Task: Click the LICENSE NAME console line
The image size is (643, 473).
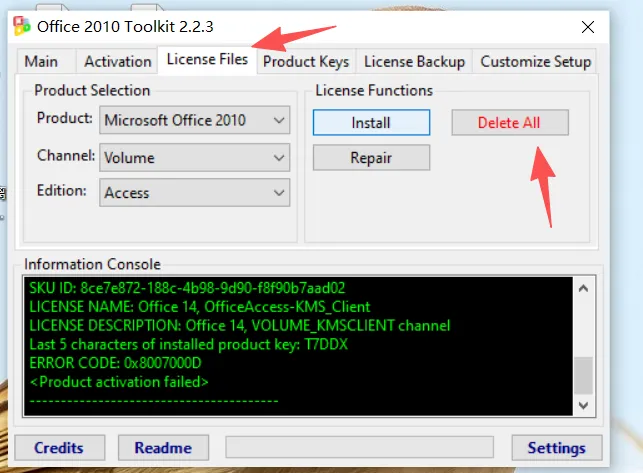Action: pos(200,307)
